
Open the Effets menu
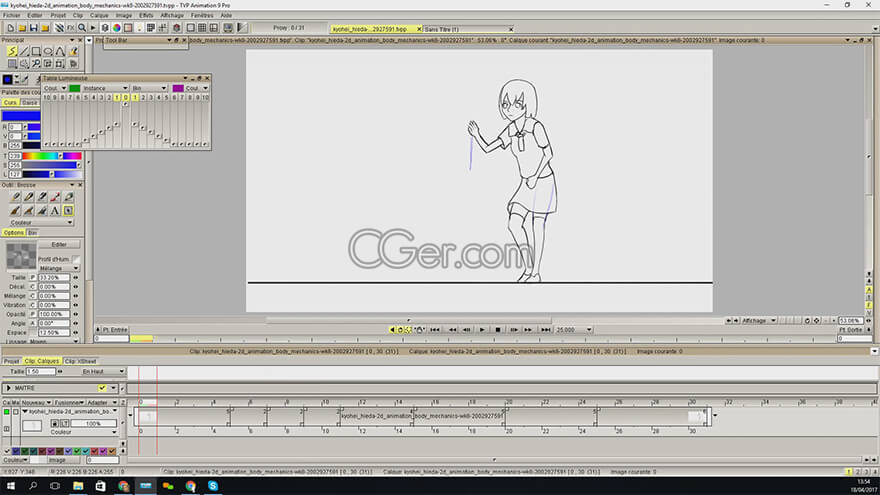click(x=146, y=15)
